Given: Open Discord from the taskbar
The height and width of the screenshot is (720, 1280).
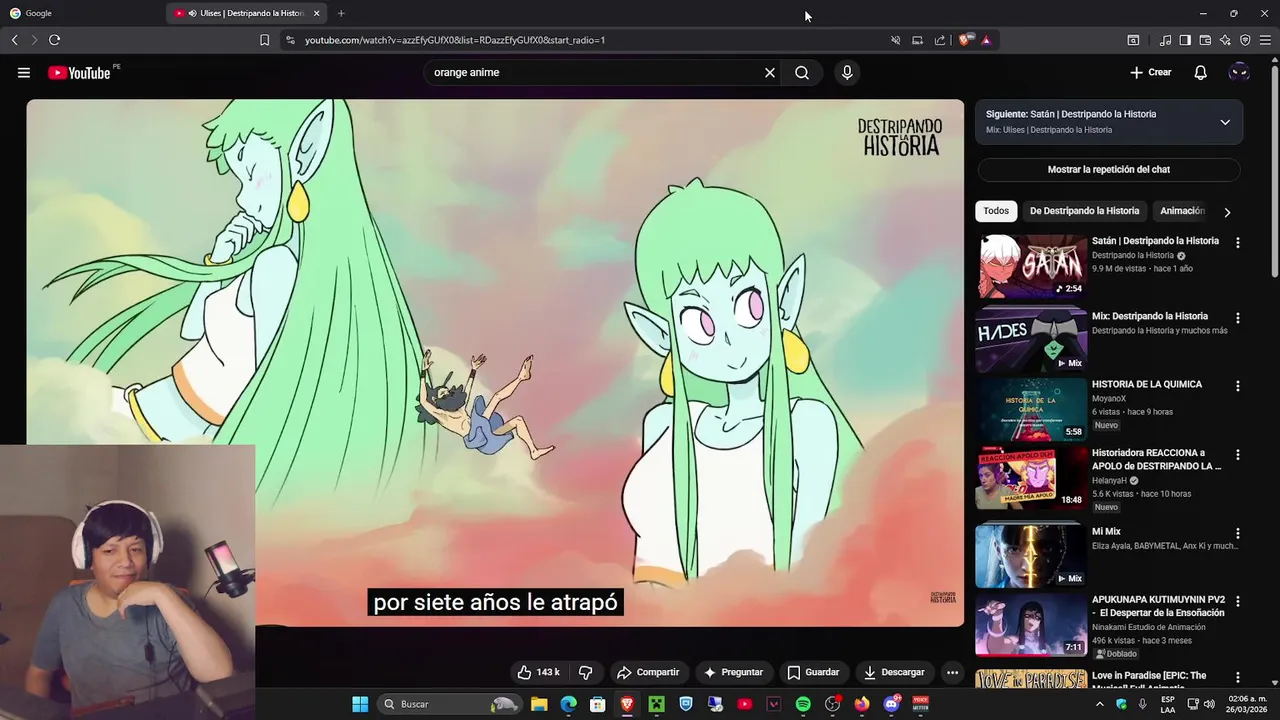Looking at the screenshot, I should point(891,704).
